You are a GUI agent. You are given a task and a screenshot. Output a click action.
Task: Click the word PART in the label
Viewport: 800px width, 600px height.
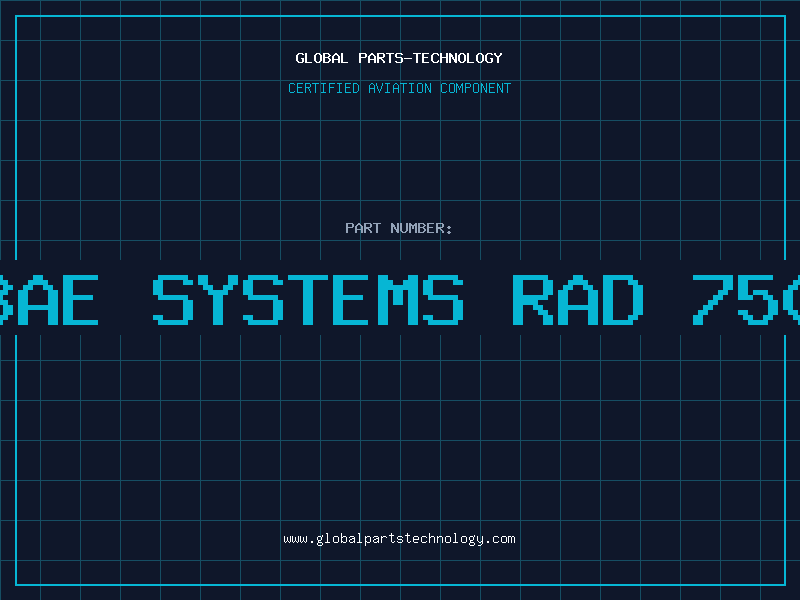point(363,228)
